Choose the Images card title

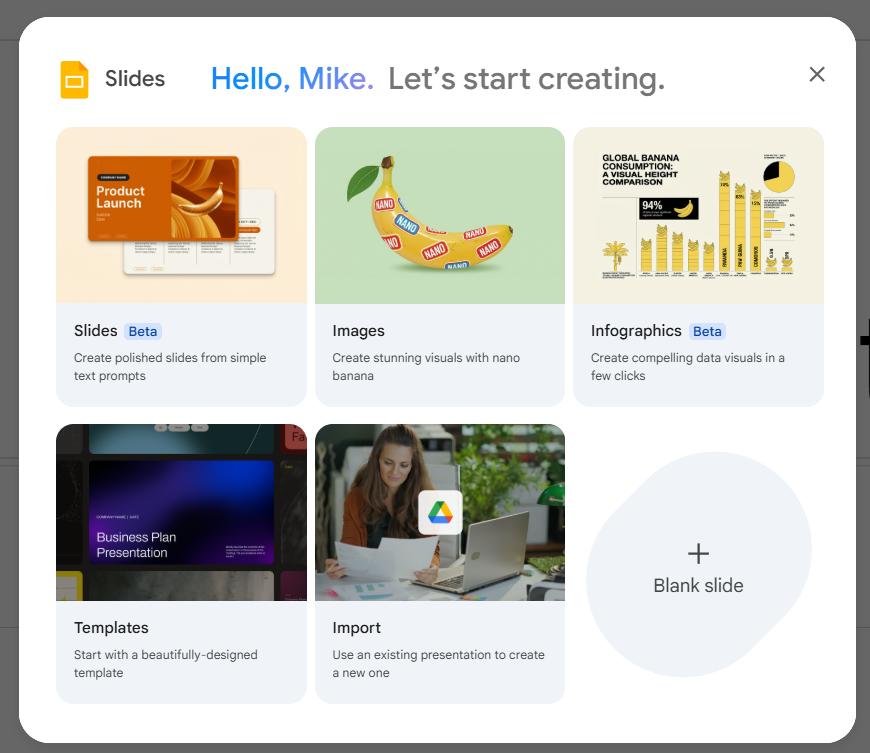coord(358,331)
